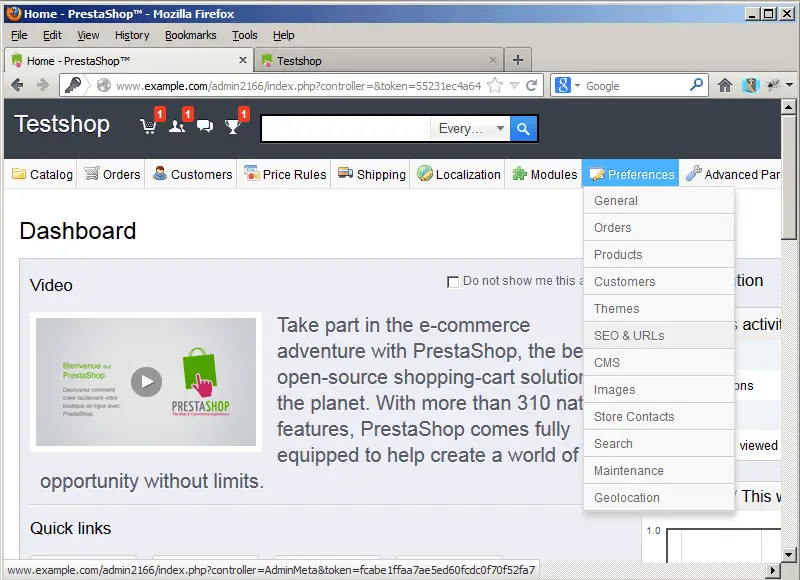The height and width of the screenshot is (580, 800).
Task: Open the Preferences menu tab
Action: click(631, 174)
